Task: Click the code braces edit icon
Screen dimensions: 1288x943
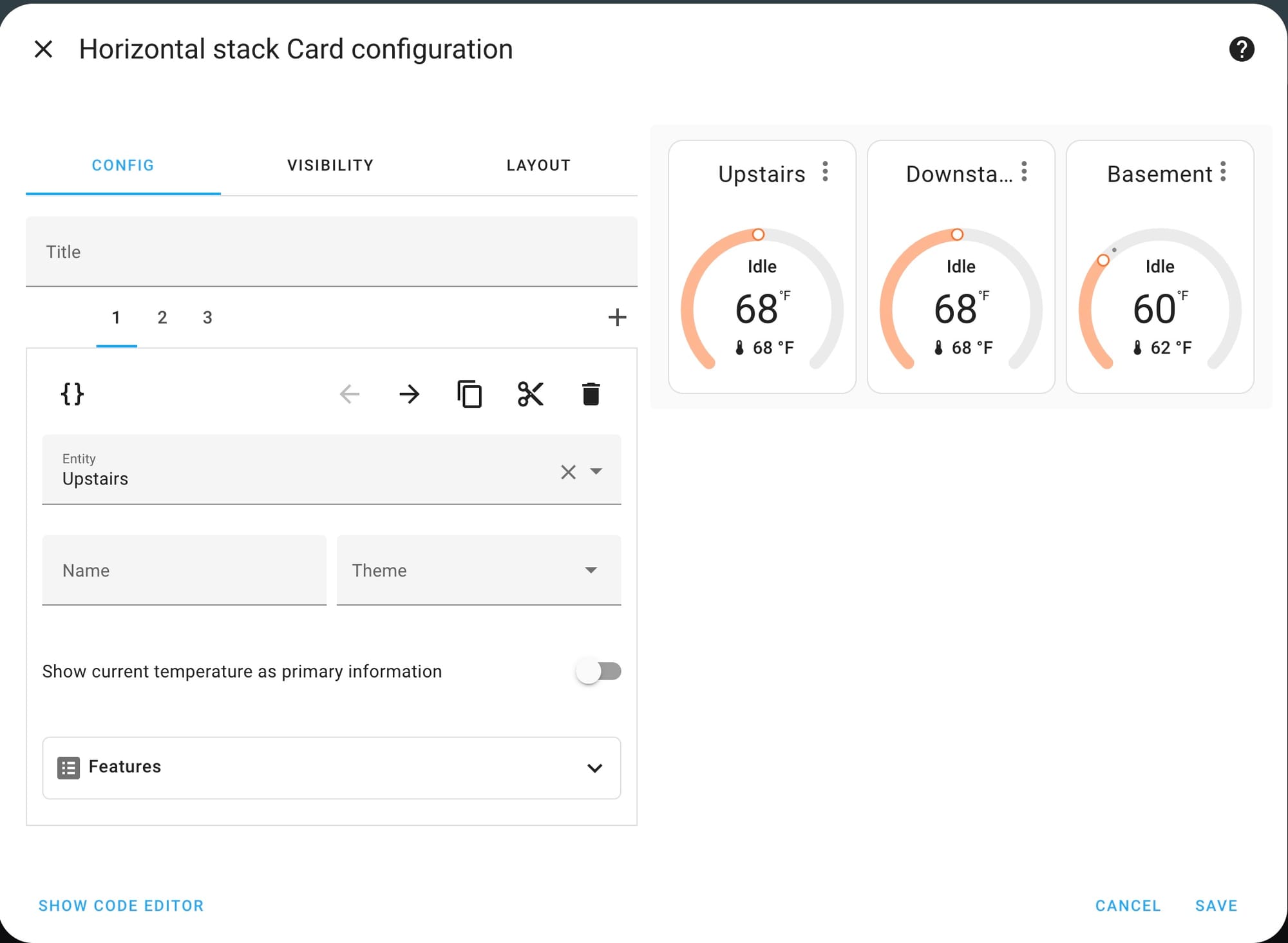Action: click(x=72, y=394)
